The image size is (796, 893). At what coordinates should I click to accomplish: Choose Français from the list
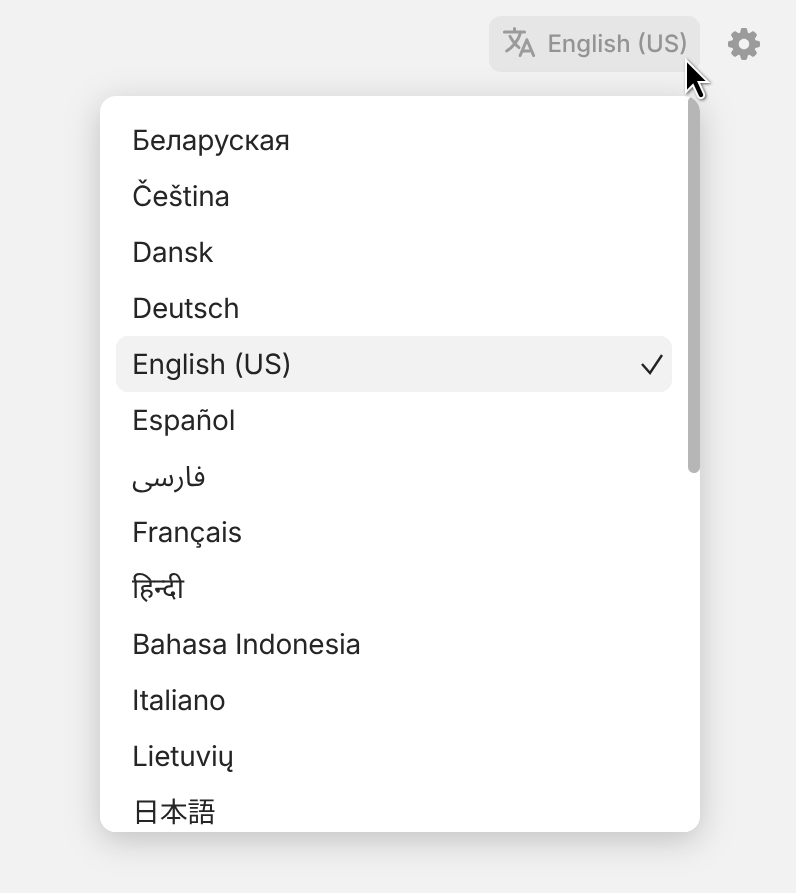[x=187, y=532]
